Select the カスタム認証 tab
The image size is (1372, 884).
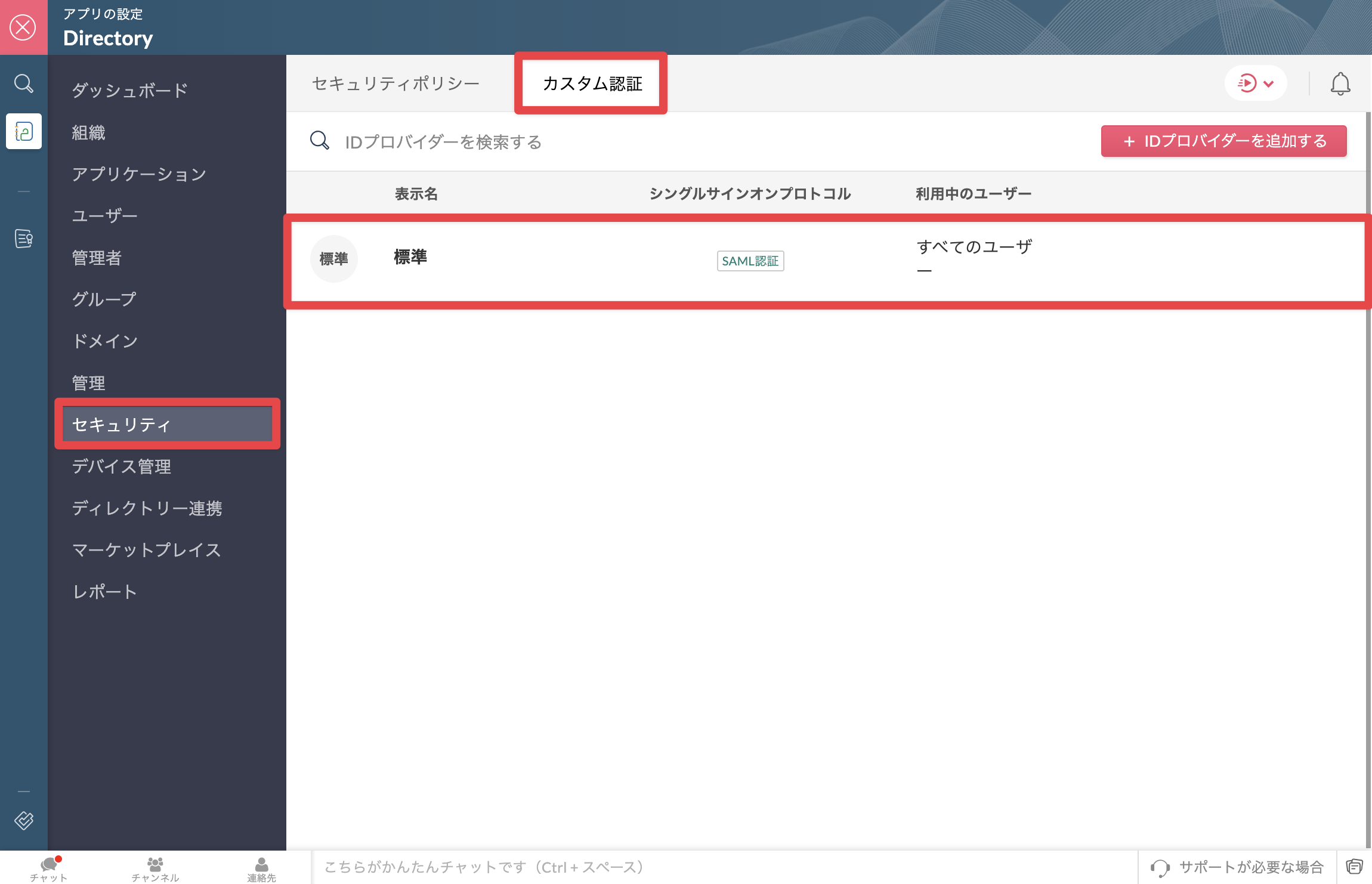[591, 84]
